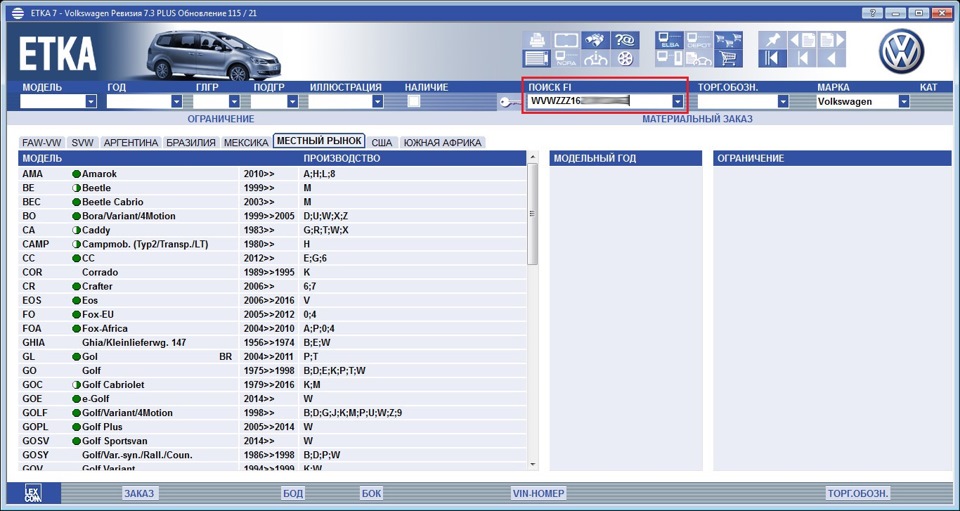Select the Amarok model row
This screenshot has height=511, width=960.
(x=272, y=174)
